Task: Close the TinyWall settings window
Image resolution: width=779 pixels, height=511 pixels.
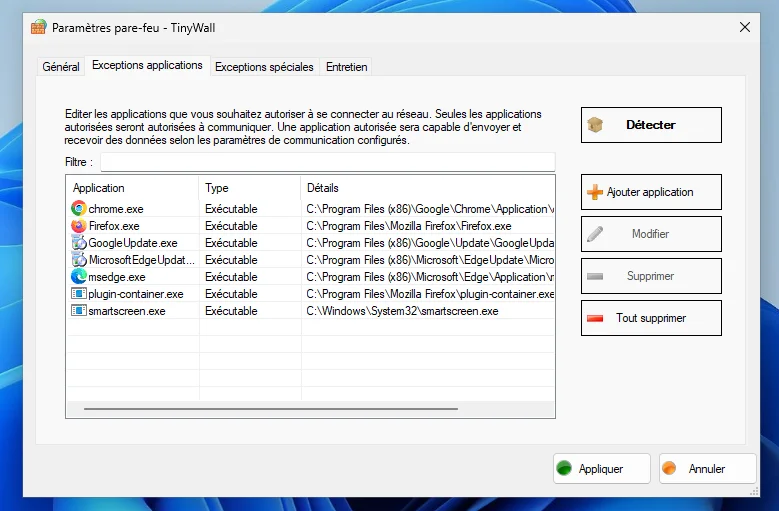Action: coord(745,27)
